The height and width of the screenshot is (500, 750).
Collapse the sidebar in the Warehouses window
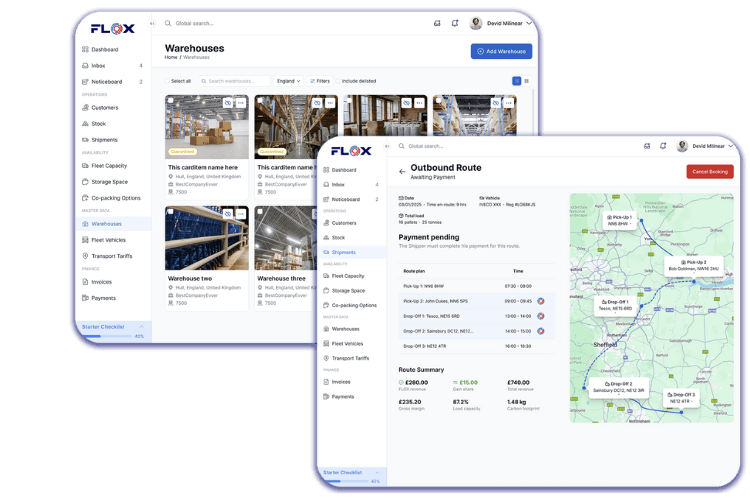(152, 23)
